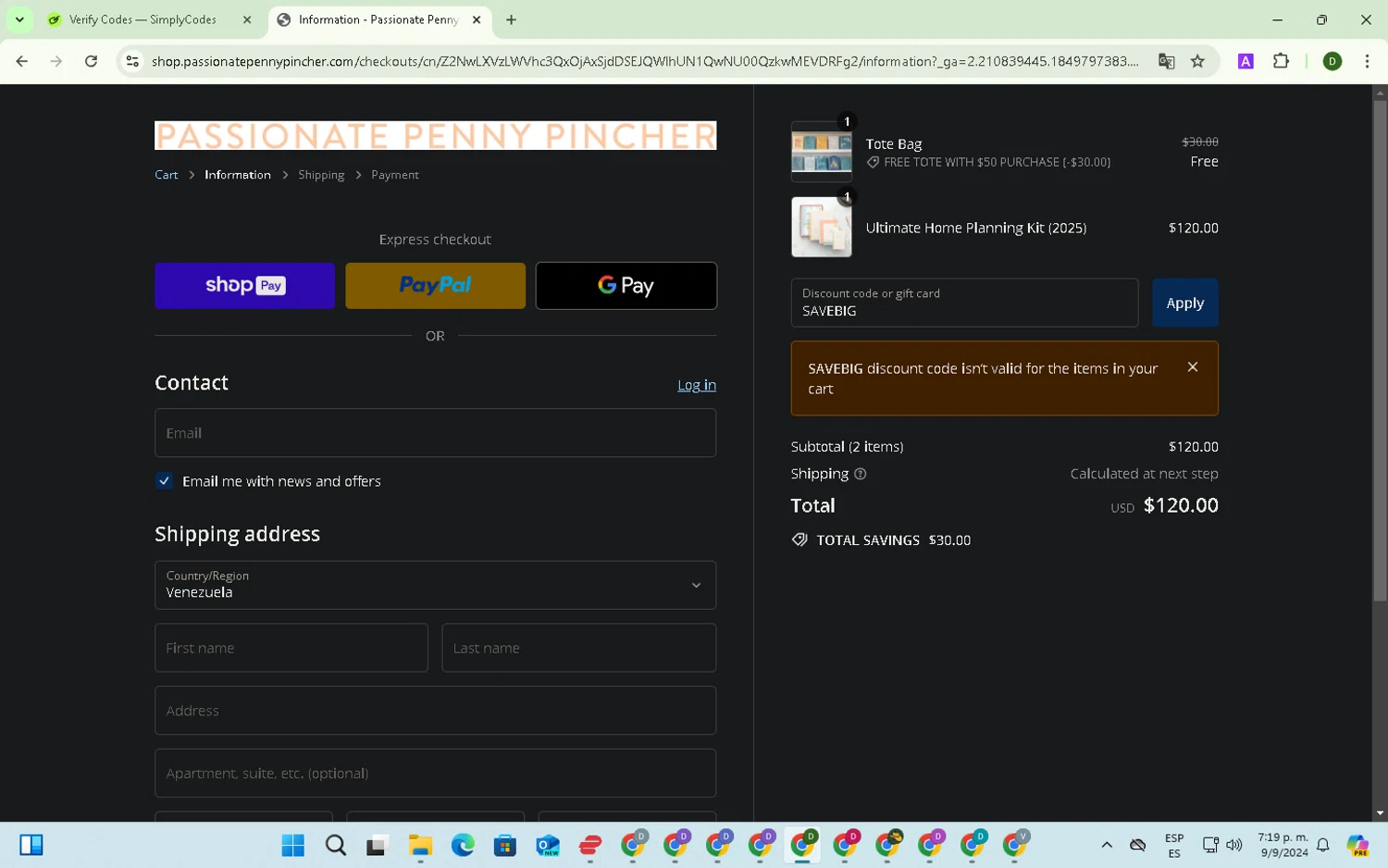
Task: Click the $120.00 total amount
Action: (1181, 505)
